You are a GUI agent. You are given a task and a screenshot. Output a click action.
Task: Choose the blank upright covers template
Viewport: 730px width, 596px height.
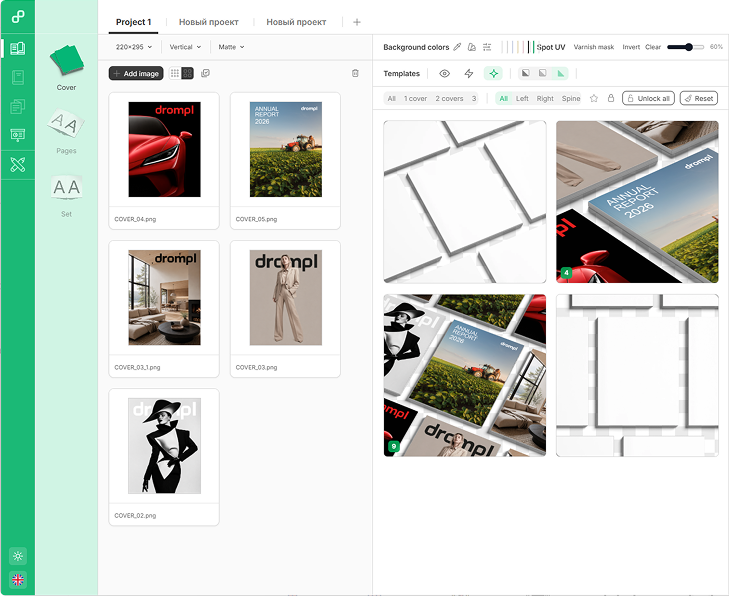[x=637, y=375]
